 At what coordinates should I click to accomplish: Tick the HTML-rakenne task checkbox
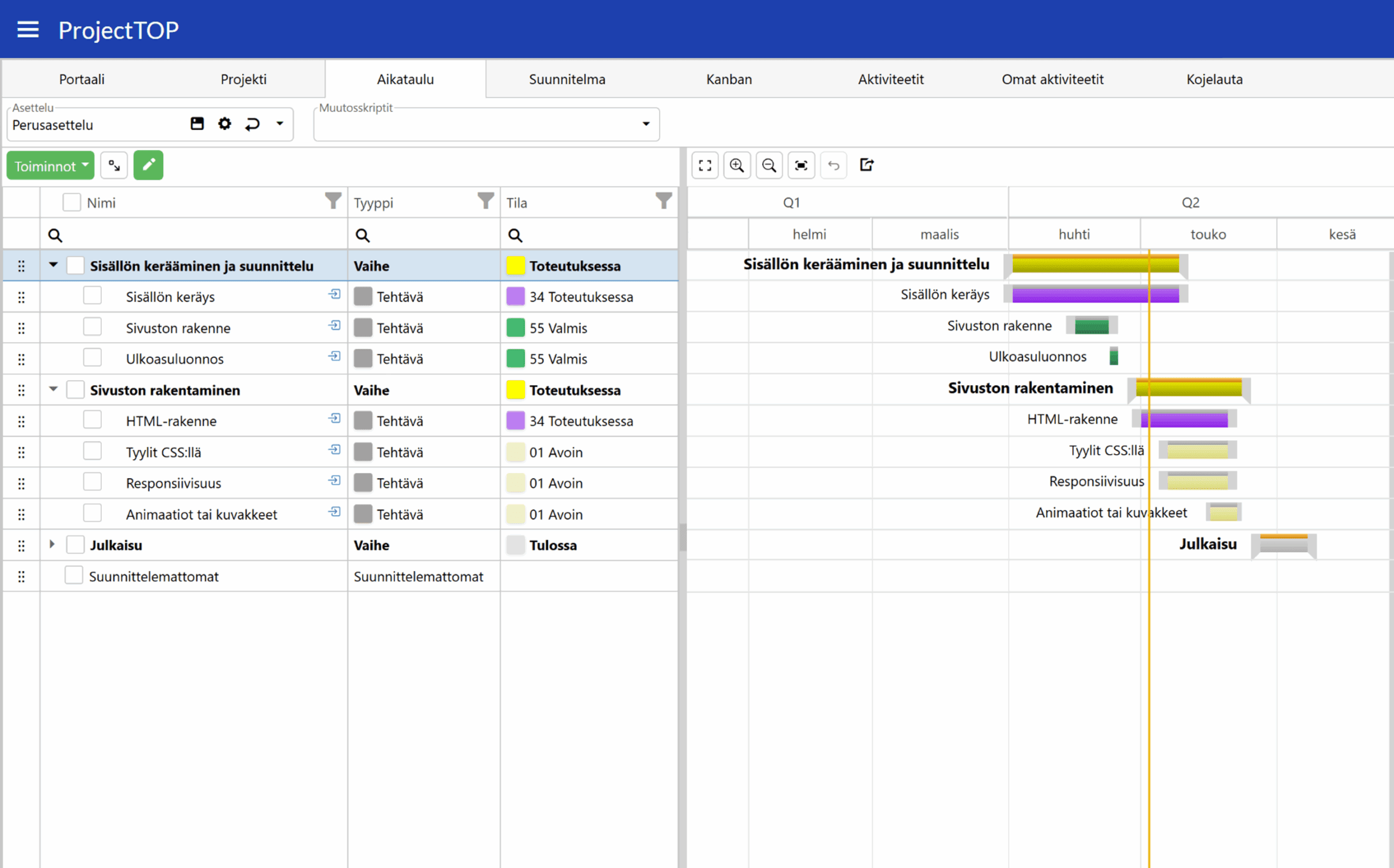point(93,420)
